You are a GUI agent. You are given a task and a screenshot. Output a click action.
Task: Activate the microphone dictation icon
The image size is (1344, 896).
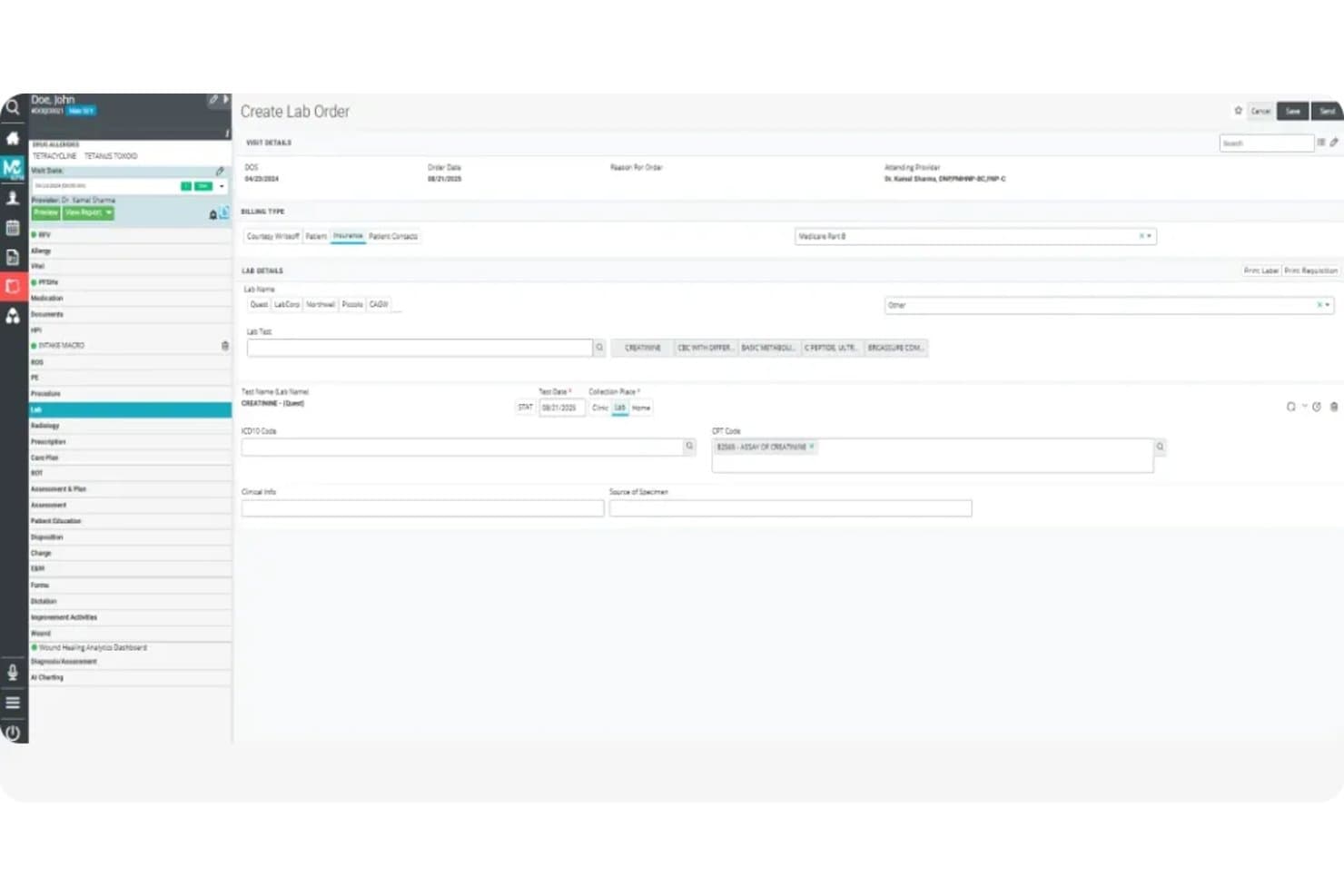[x=13, y=672]
